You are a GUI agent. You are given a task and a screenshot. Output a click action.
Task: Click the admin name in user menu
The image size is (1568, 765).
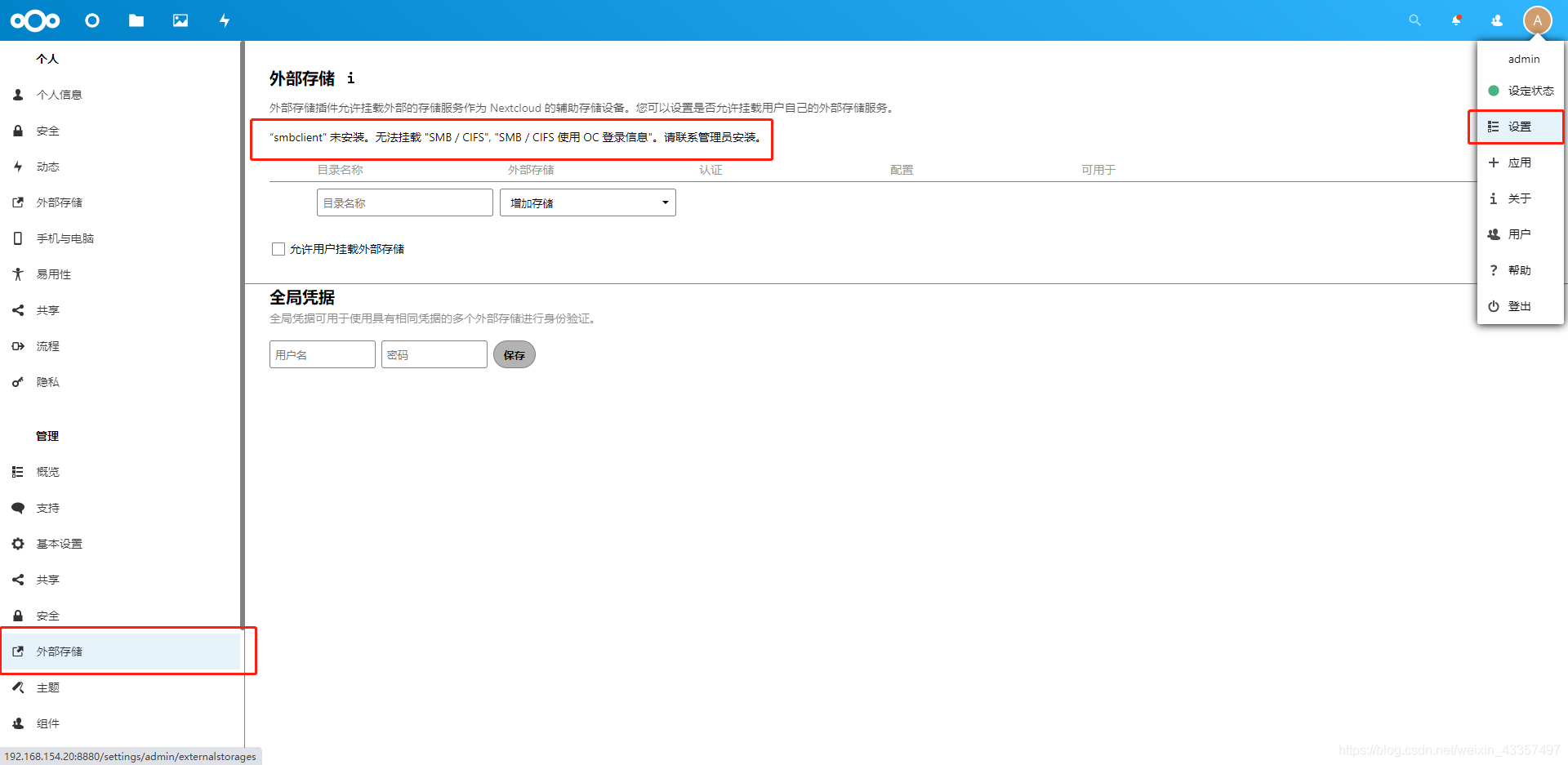pyautogui.click(x=1524, y=59)
